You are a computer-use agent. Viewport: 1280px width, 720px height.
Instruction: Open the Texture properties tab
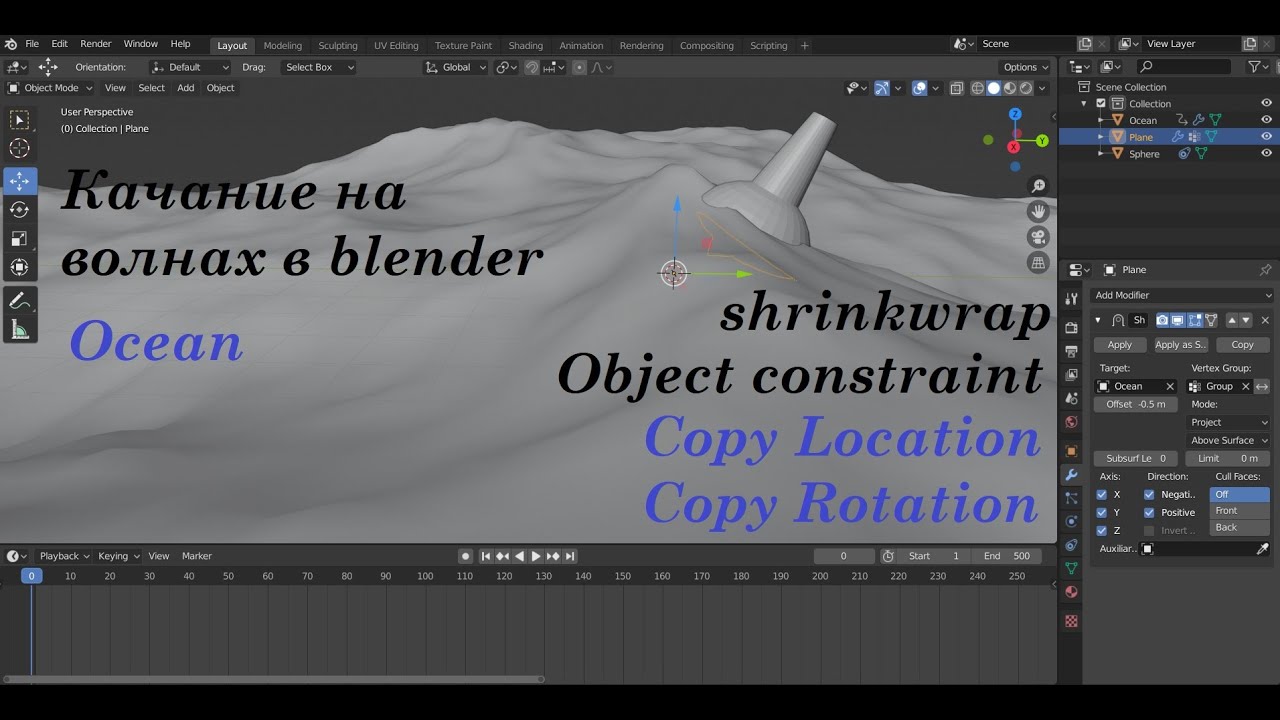coord(1071,621)
